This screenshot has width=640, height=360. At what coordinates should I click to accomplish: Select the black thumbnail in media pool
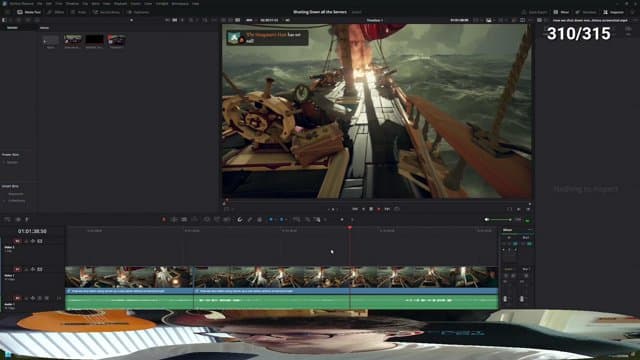click(x=94, y=40)
